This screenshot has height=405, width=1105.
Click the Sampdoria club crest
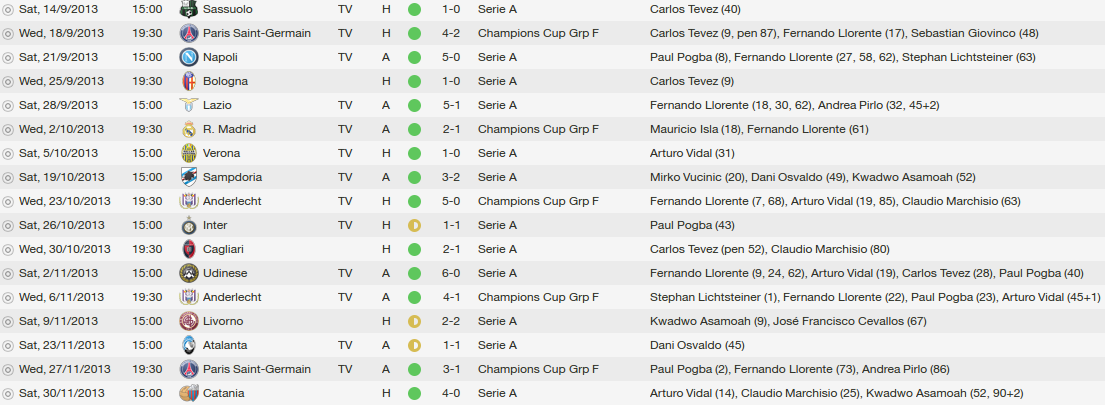pos(188,177)
